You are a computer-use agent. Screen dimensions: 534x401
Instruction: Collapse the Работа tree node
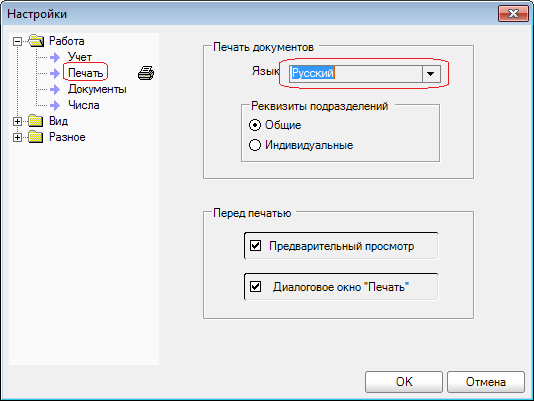click(x=17, y=42)
